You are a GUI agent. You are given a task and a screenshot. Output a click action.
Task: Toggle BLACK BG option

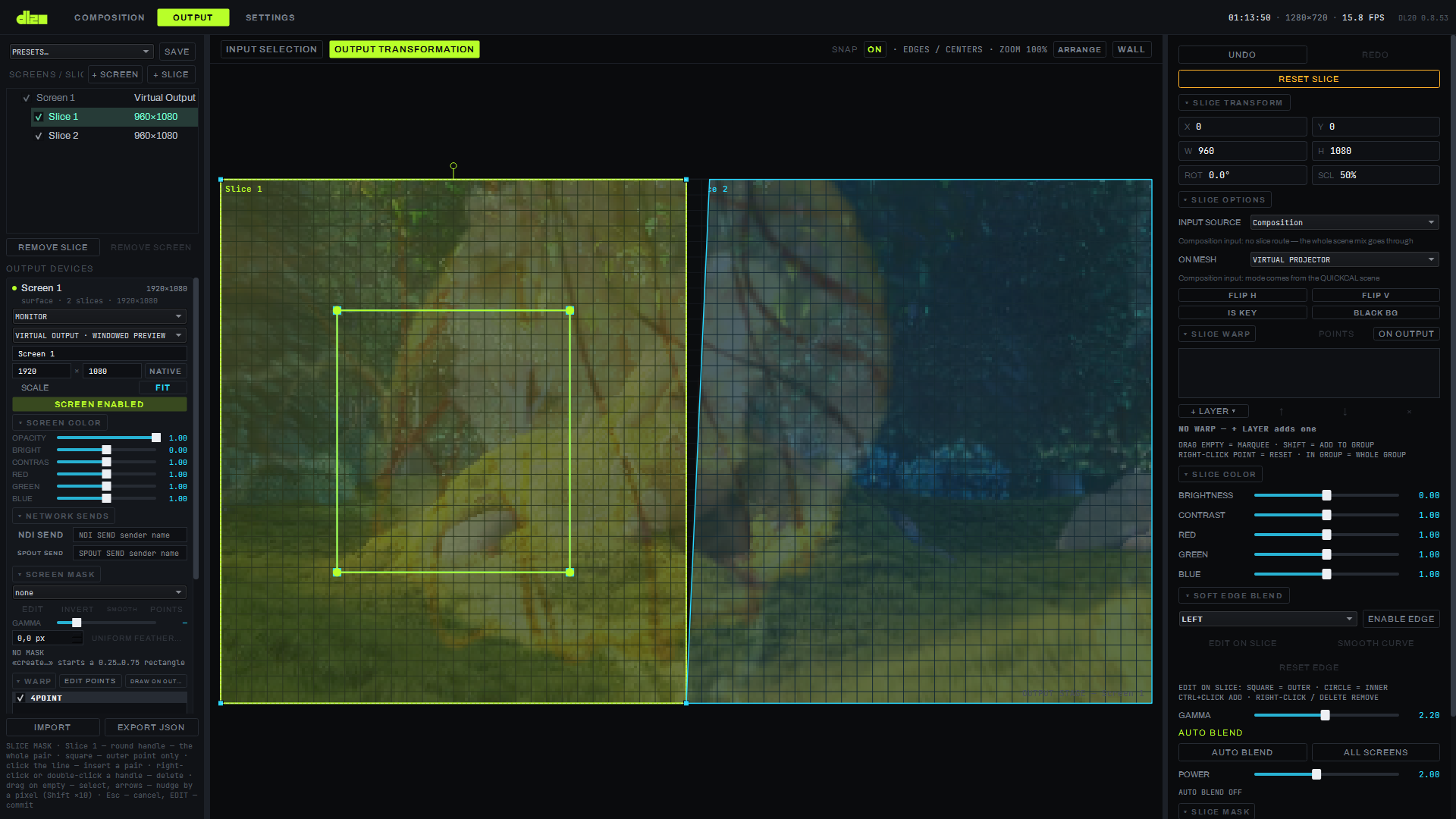point(1376,312)
